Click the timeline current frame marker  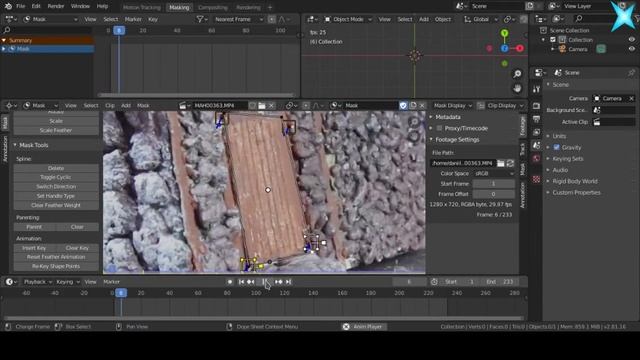point(121,293)
